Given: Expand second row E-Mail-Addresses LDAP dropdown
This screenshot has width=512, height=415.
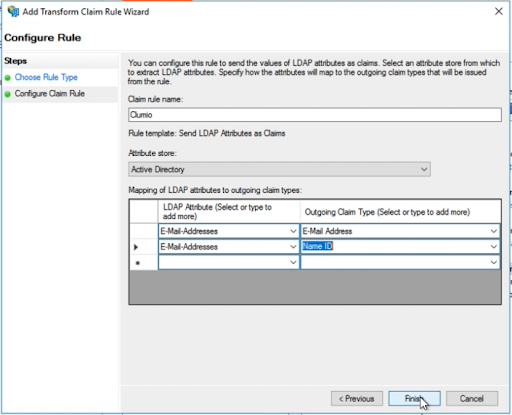Looking at the screenshot, I should (293, 247).
